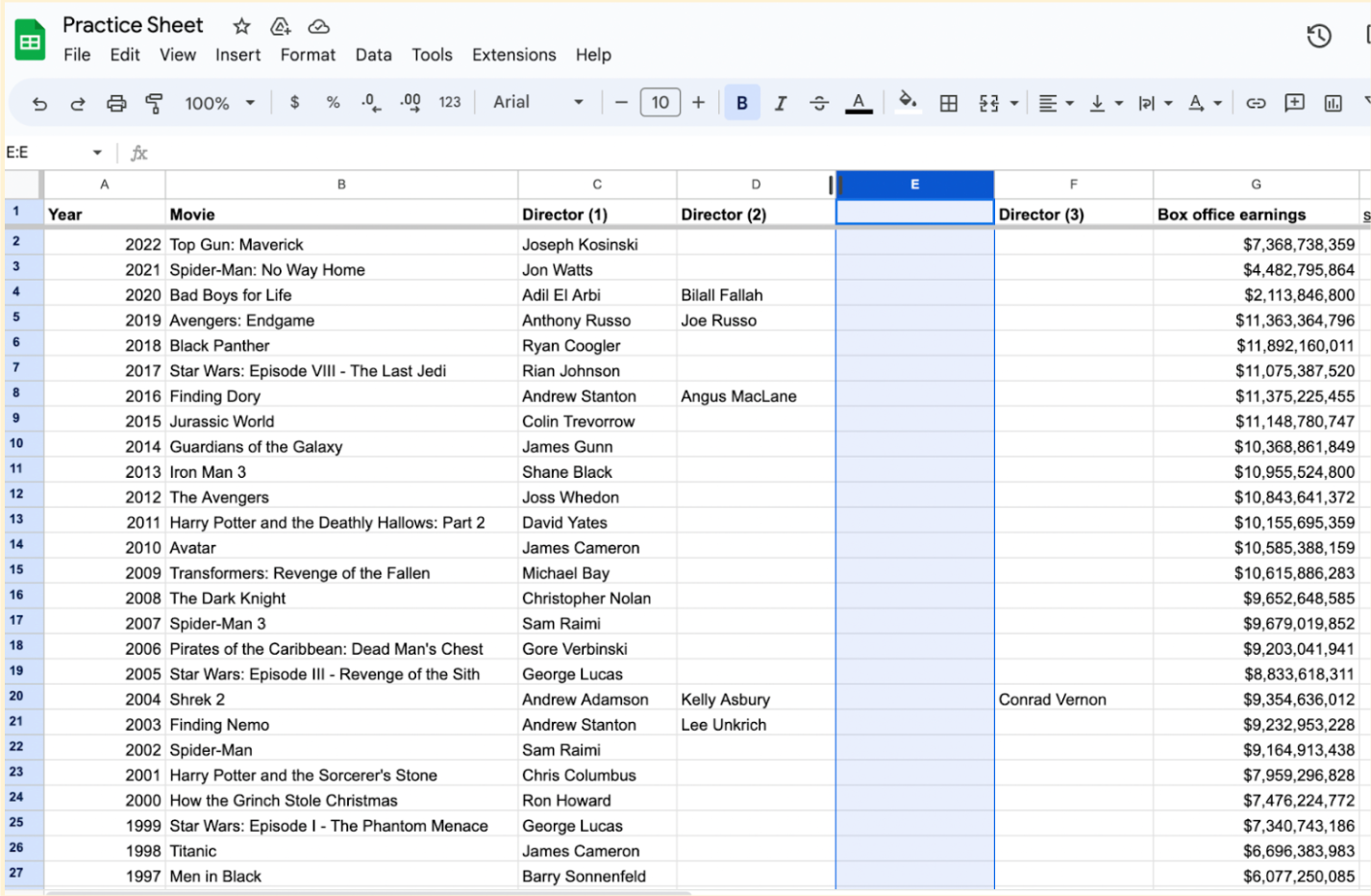Click the cell Men in Black
This screenshot has height=896, width=1371.
[x=341, y=876]
